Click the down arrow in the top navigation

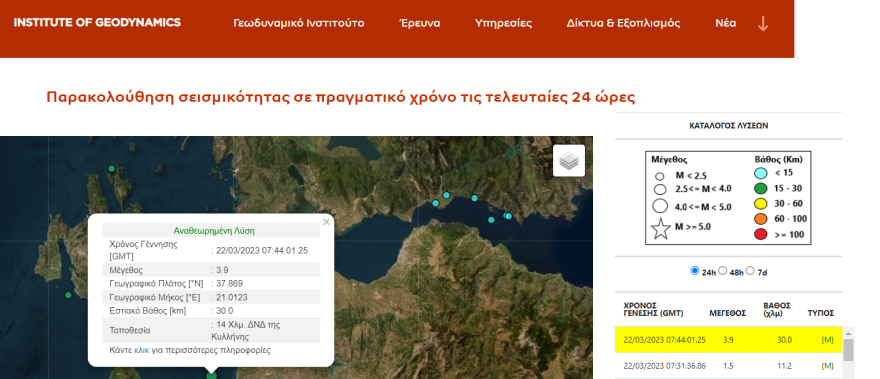[763, 24]
